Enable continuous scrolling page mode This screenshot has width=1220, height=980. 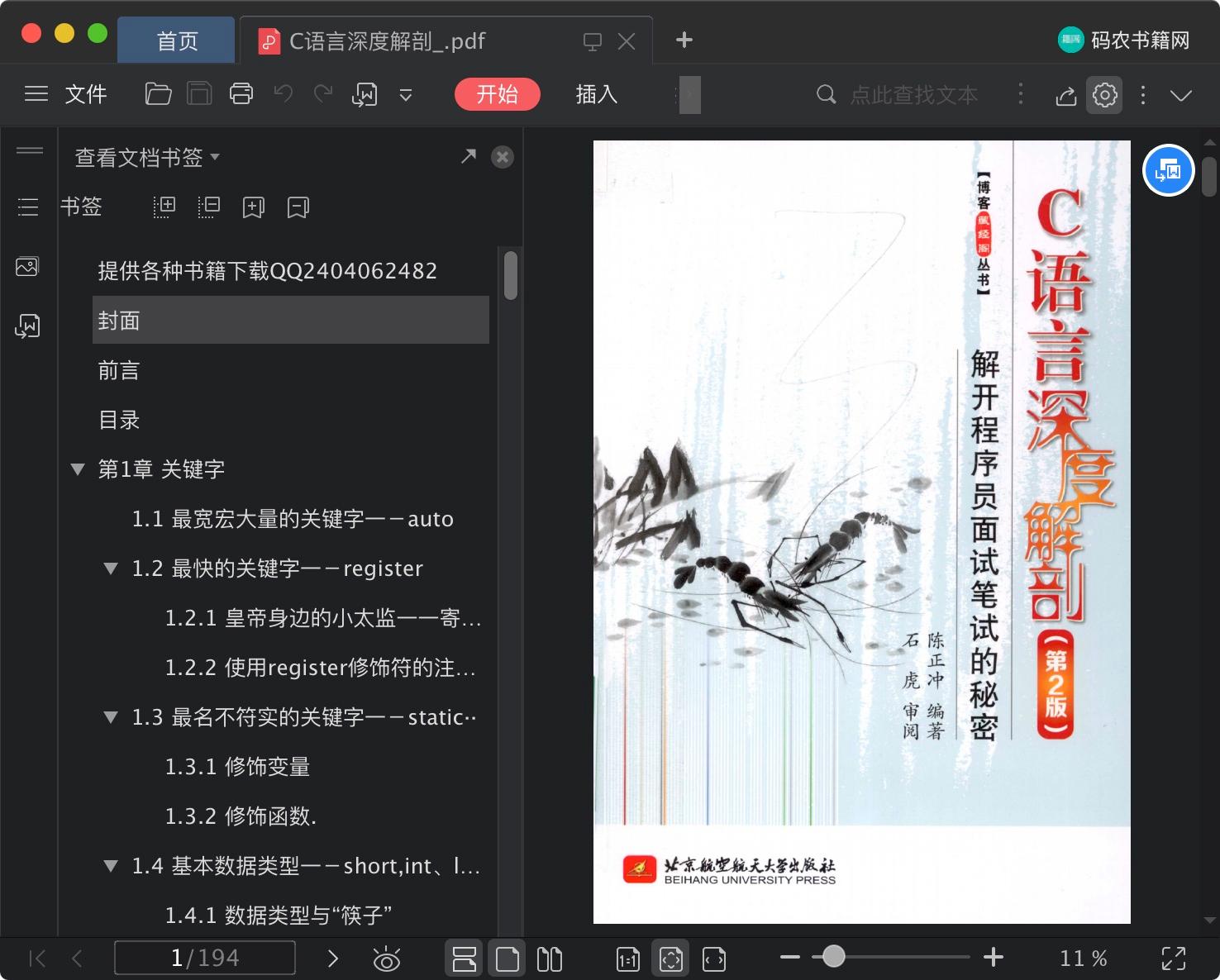point(465,959)
